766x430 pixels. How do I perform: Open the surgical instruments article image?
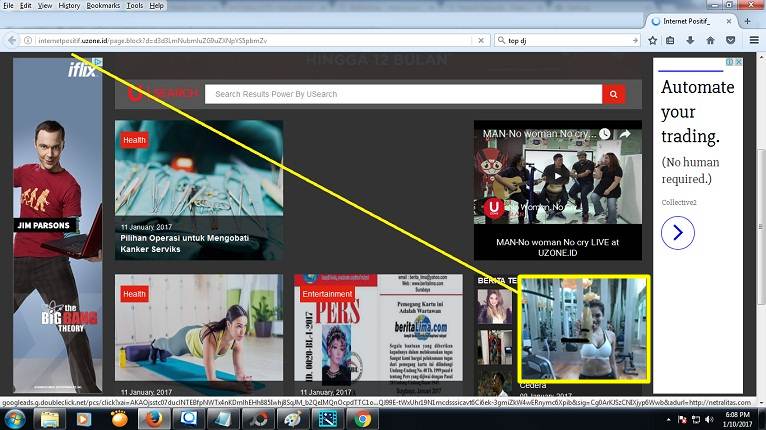(199, 168)
